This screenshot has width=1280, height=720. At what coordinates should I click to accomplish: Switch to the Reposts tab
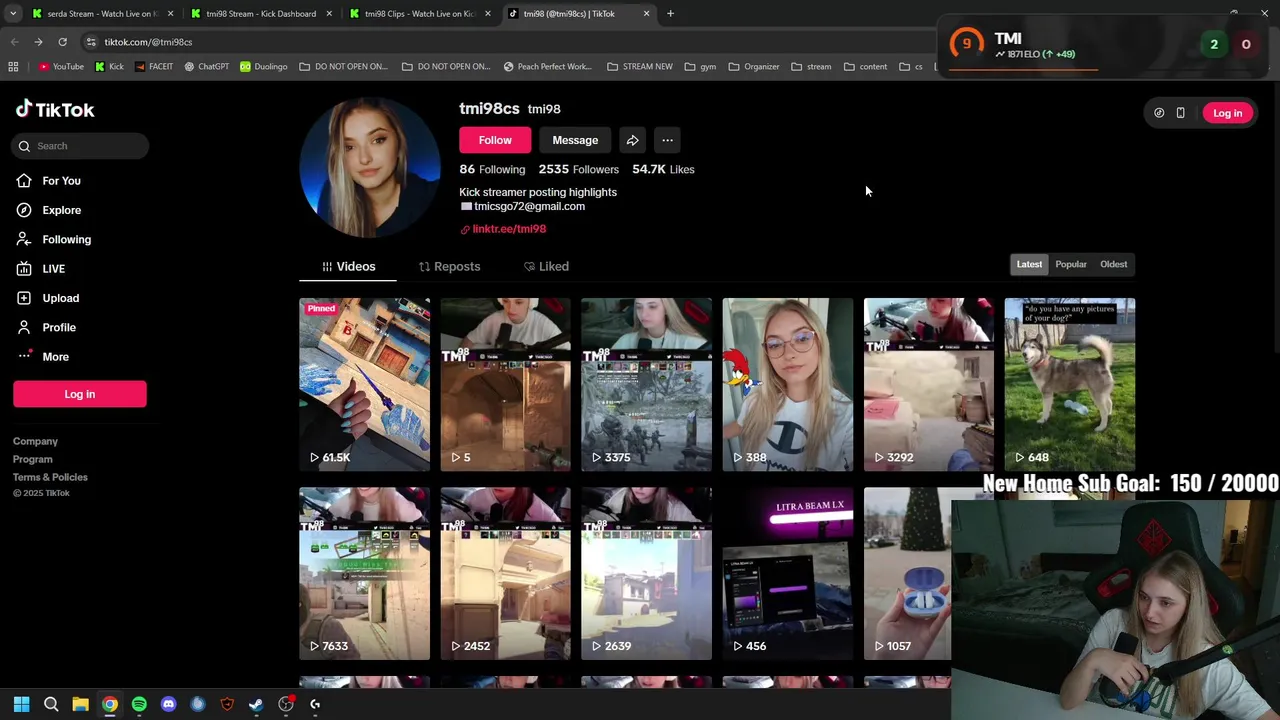point(449,267)
